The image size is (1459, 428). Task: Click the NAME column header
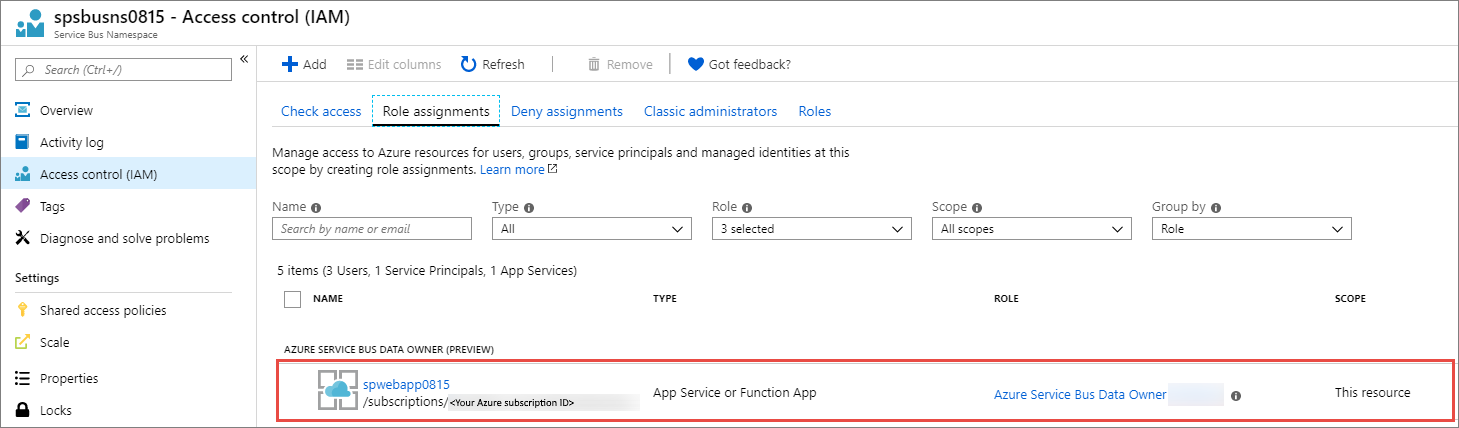[328, 299]
